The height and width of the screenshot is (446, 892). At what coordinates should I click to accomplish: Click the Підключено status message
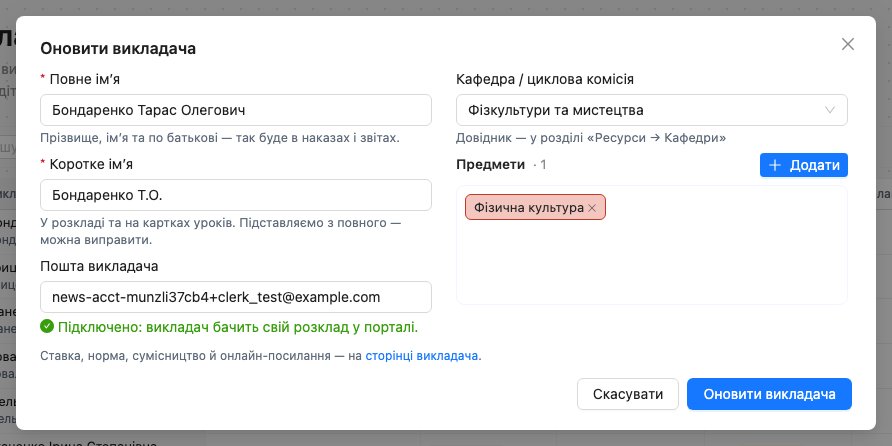tap(238, 327)
